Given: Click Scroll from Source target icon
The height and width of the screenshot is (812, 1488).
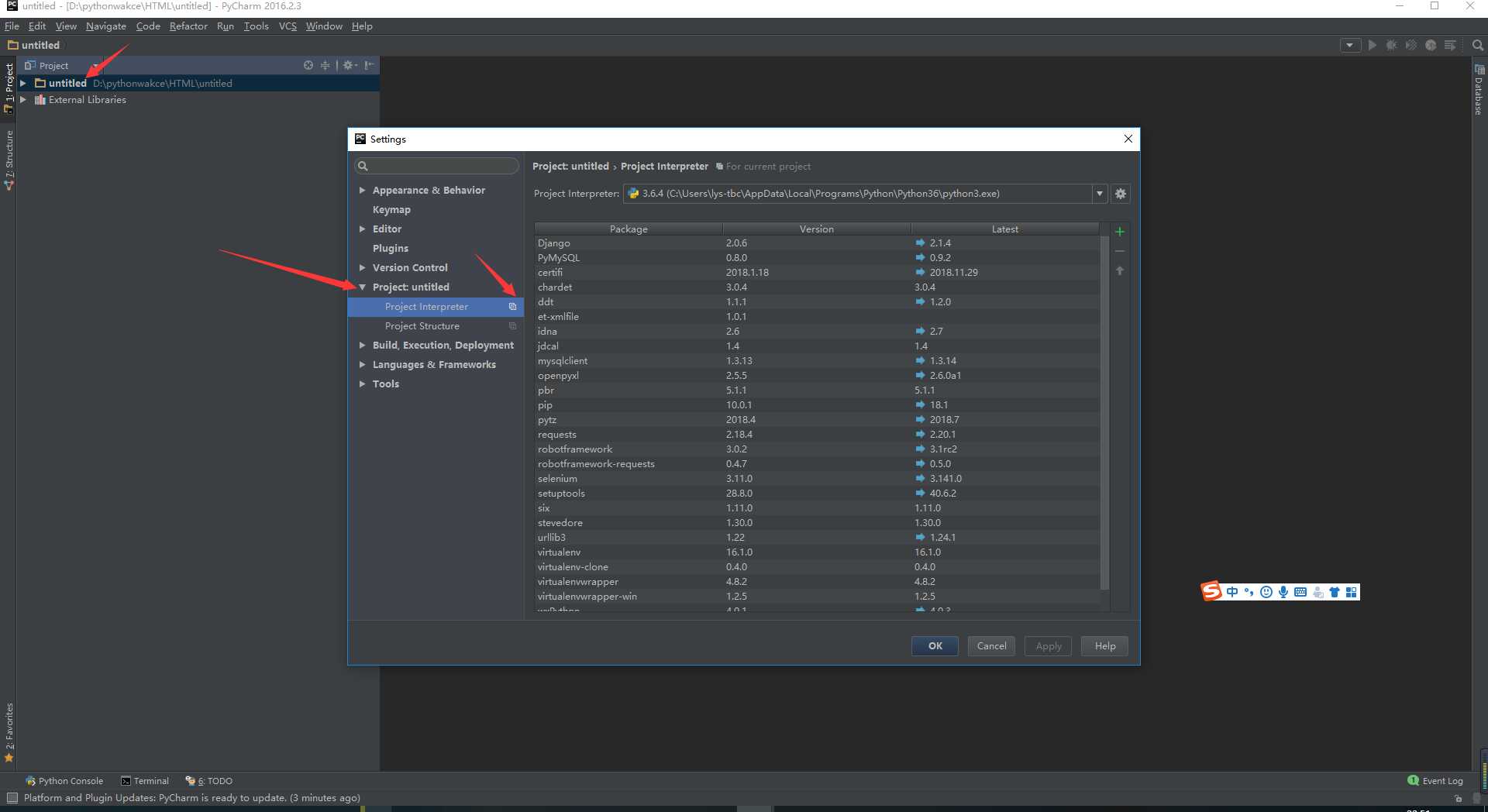Looking at the screenshot, I should tap(308, 65).
